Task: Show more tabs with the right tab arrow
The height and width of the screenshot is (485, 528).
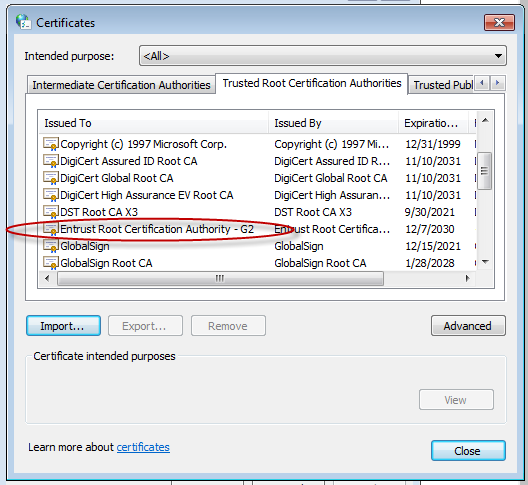Action: [498, 83]
